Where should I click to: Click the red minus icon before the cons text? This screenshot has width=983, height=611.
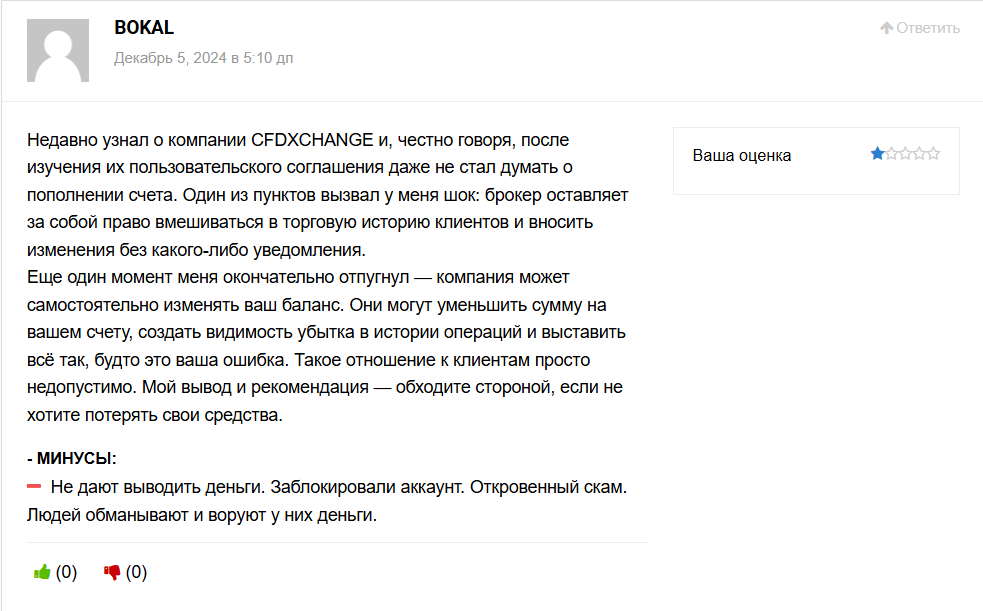34,487
